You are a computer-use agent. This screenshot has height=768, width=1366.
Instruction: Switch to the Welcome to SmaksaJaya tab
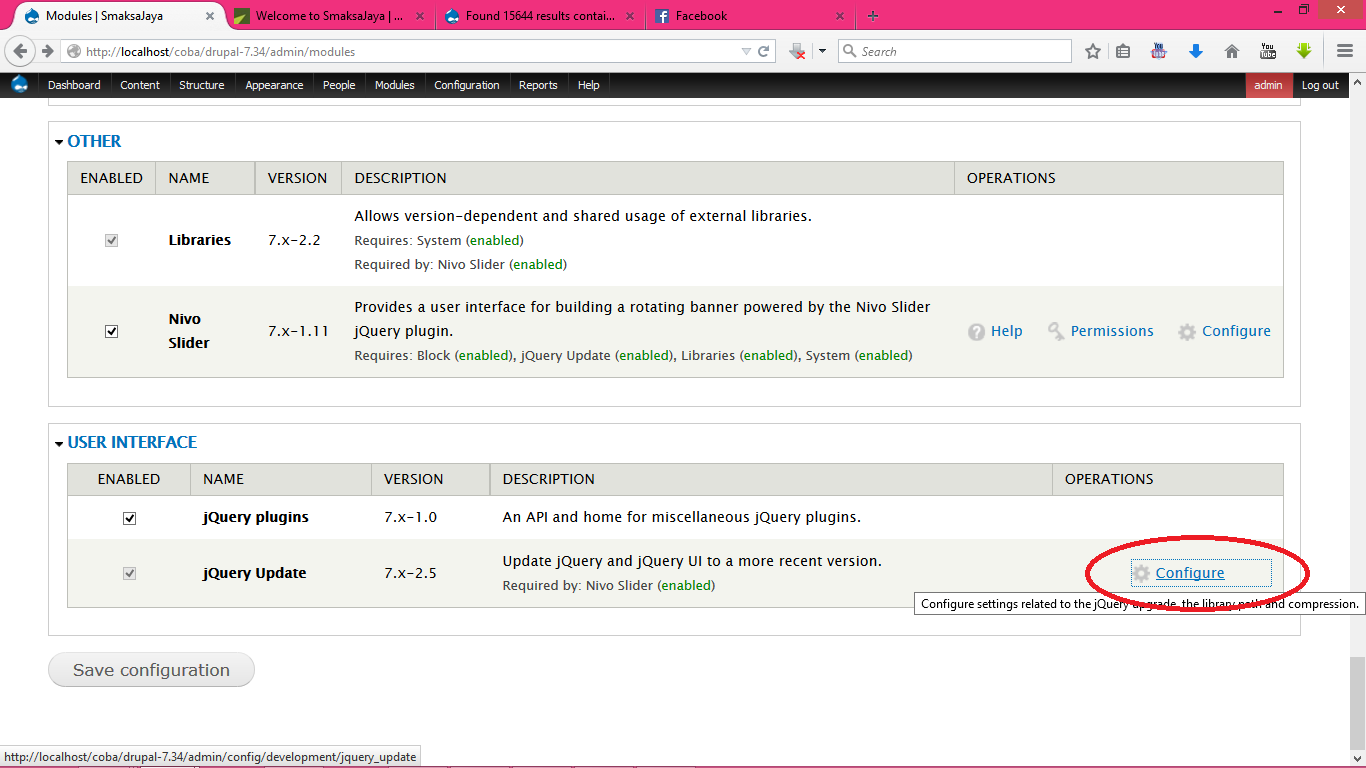click(328, 16)
